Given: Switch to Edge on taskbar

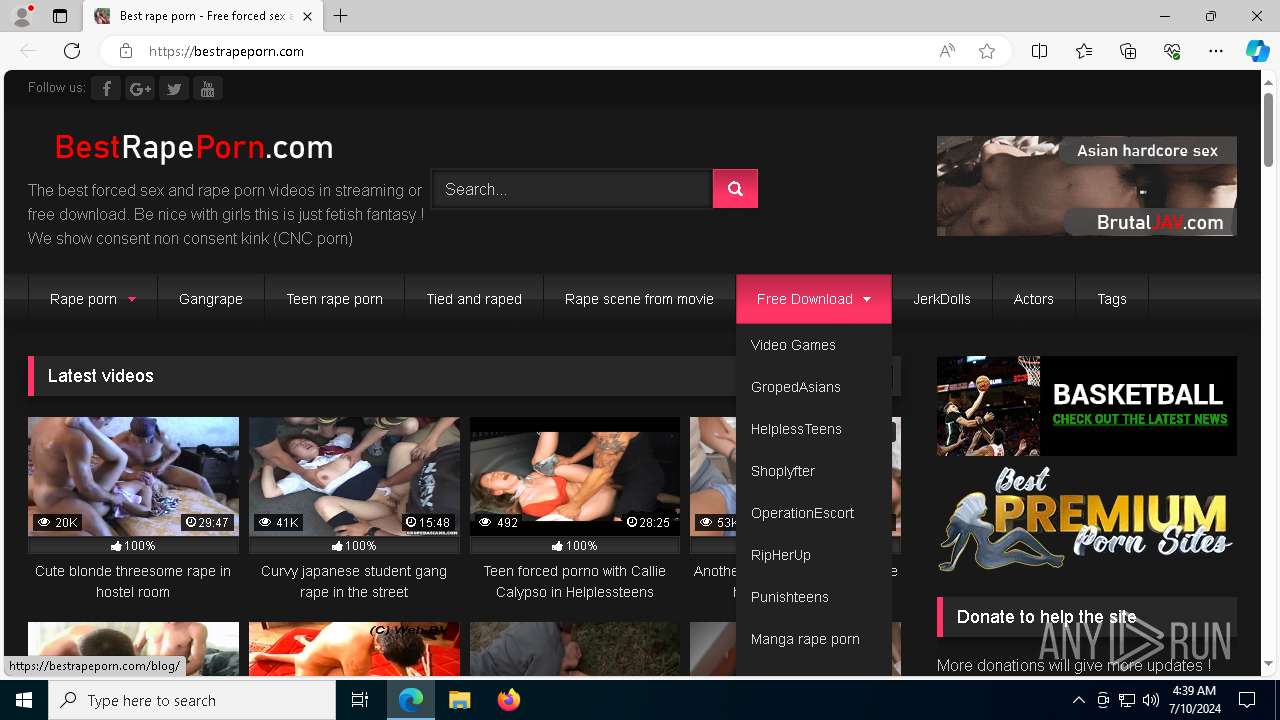Looking at the screenshot, I should tap(411, 700).
